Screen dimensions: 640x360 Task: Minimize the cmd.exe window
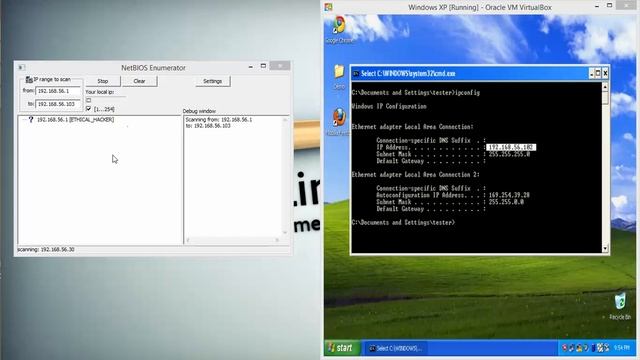pyautogui.click(x=591, y=73)
